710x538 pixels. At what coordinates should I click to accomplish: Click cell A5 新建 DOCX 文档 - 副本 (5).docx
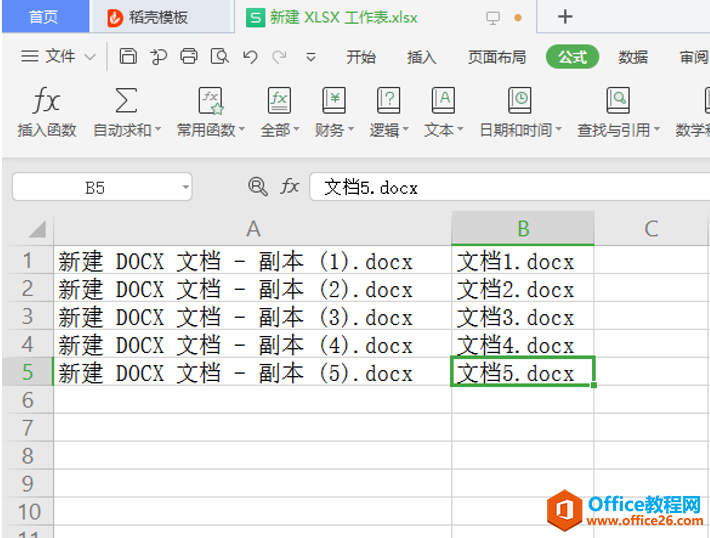pos(253,372)
